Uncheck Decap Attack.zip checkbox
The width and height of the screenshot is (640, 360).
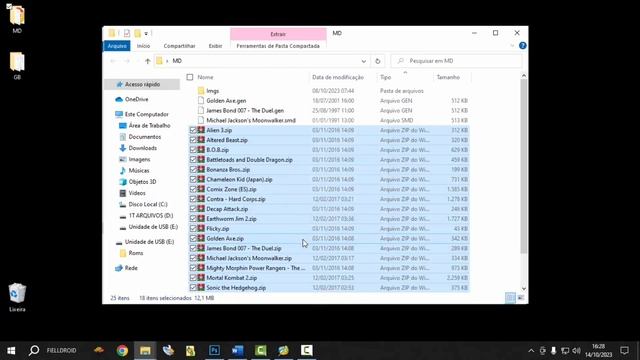pyautogui.click(x=193, y=209)
